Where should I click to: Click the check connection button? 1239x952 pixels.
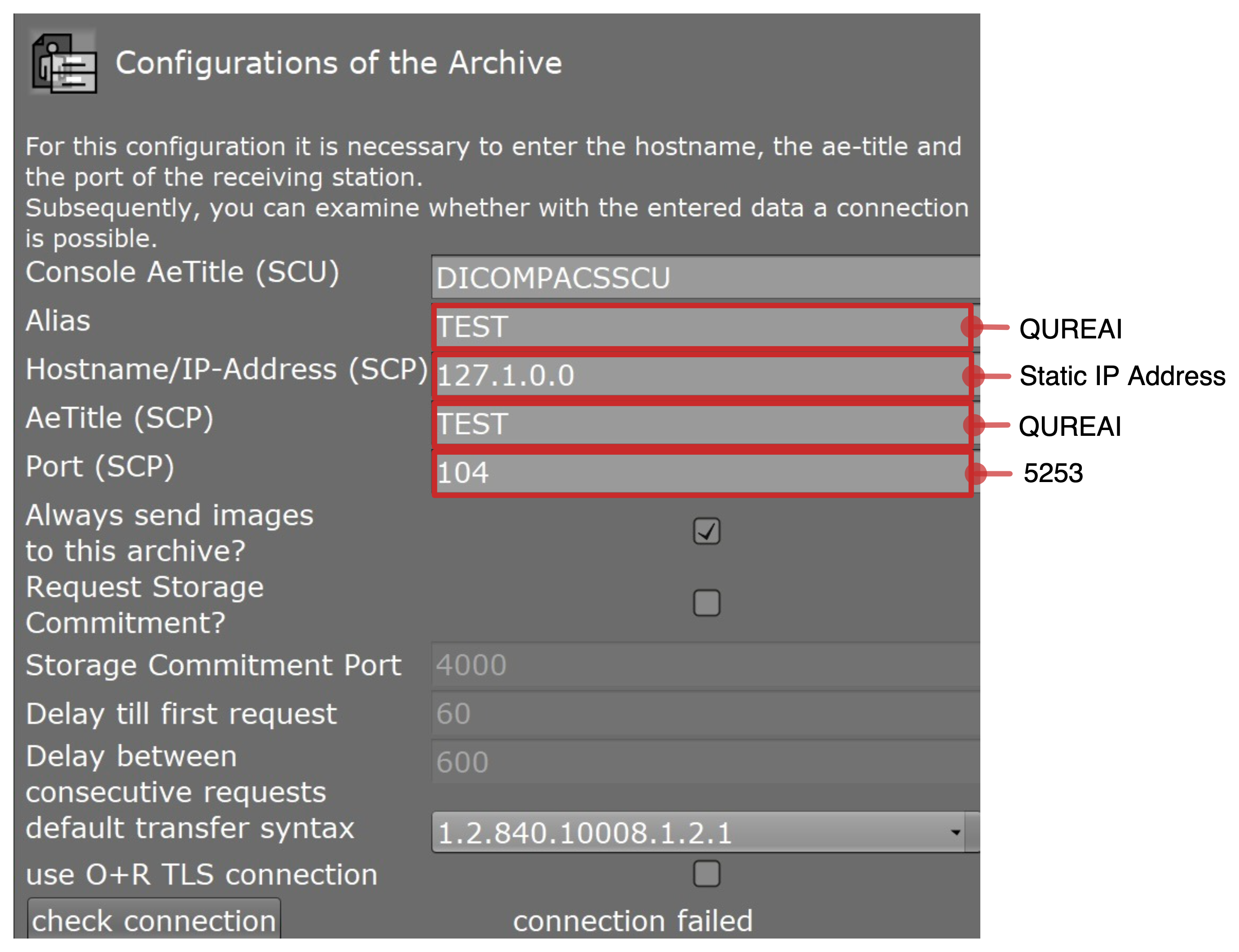[154, 919]
